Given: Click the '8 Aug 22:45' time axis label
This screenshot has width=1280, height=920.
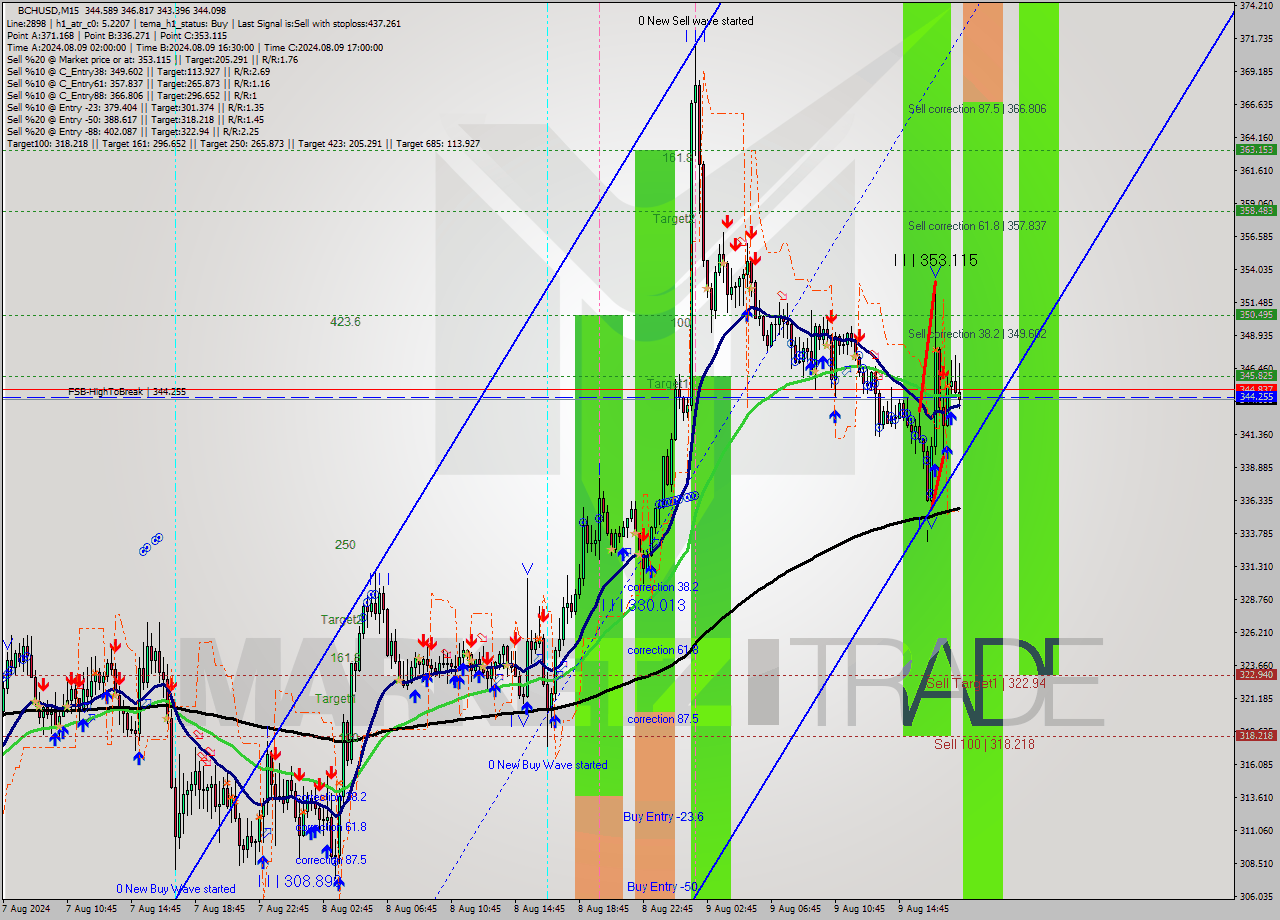Looking at the screenshot, I should 667,910.
